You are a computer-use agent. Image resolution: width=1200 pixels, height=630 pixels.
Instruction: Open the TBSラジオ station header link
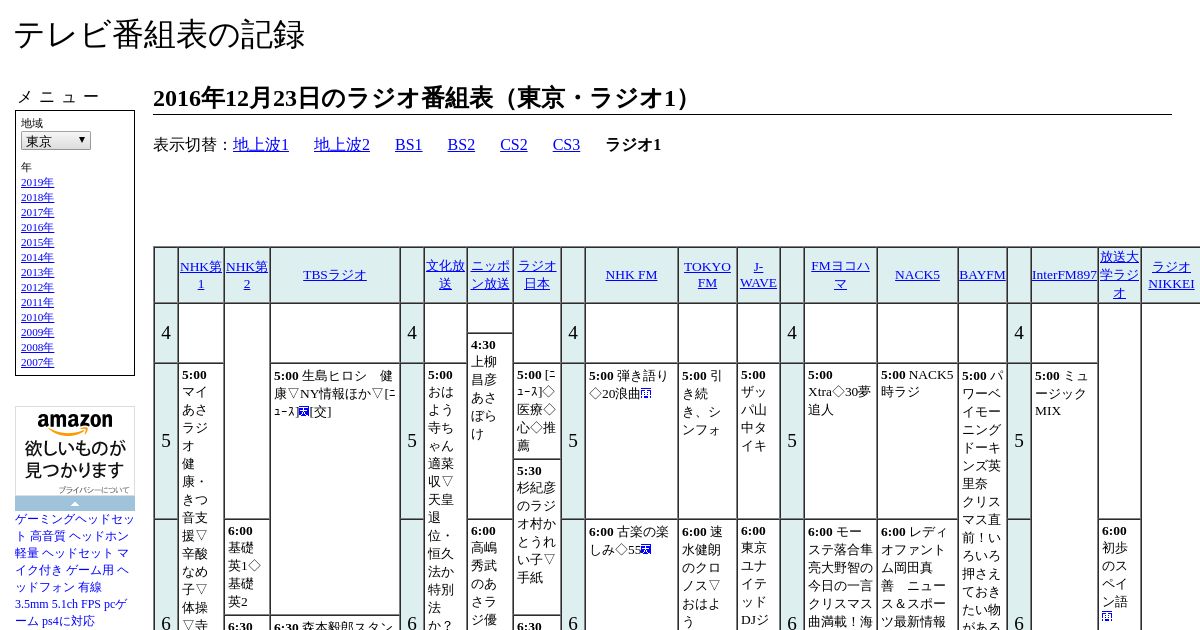335,275
